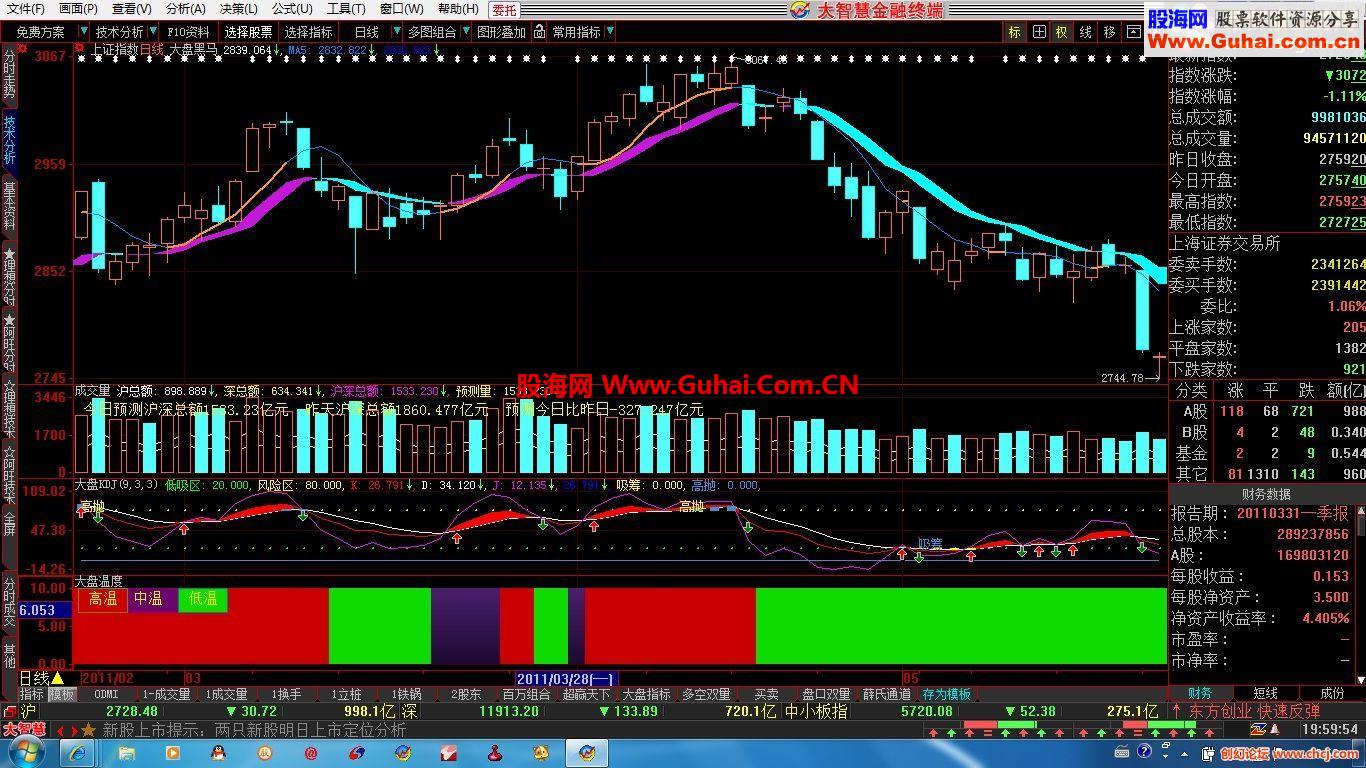Click the 日线 period label with yellow triangle
Viewport: 1366px width, 768px height.
coord(42,678)
